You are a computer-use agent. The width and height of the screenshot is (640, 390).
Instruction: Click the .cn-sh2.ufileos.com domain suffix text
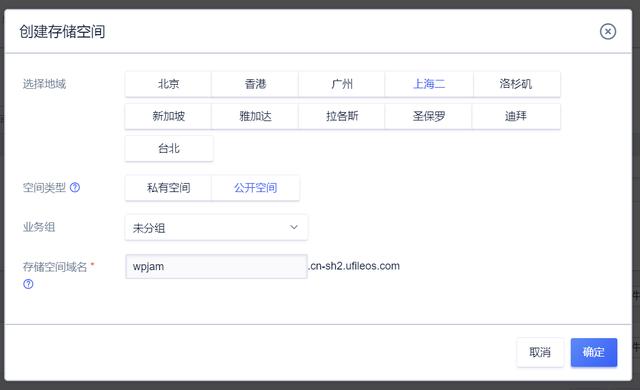354,266
